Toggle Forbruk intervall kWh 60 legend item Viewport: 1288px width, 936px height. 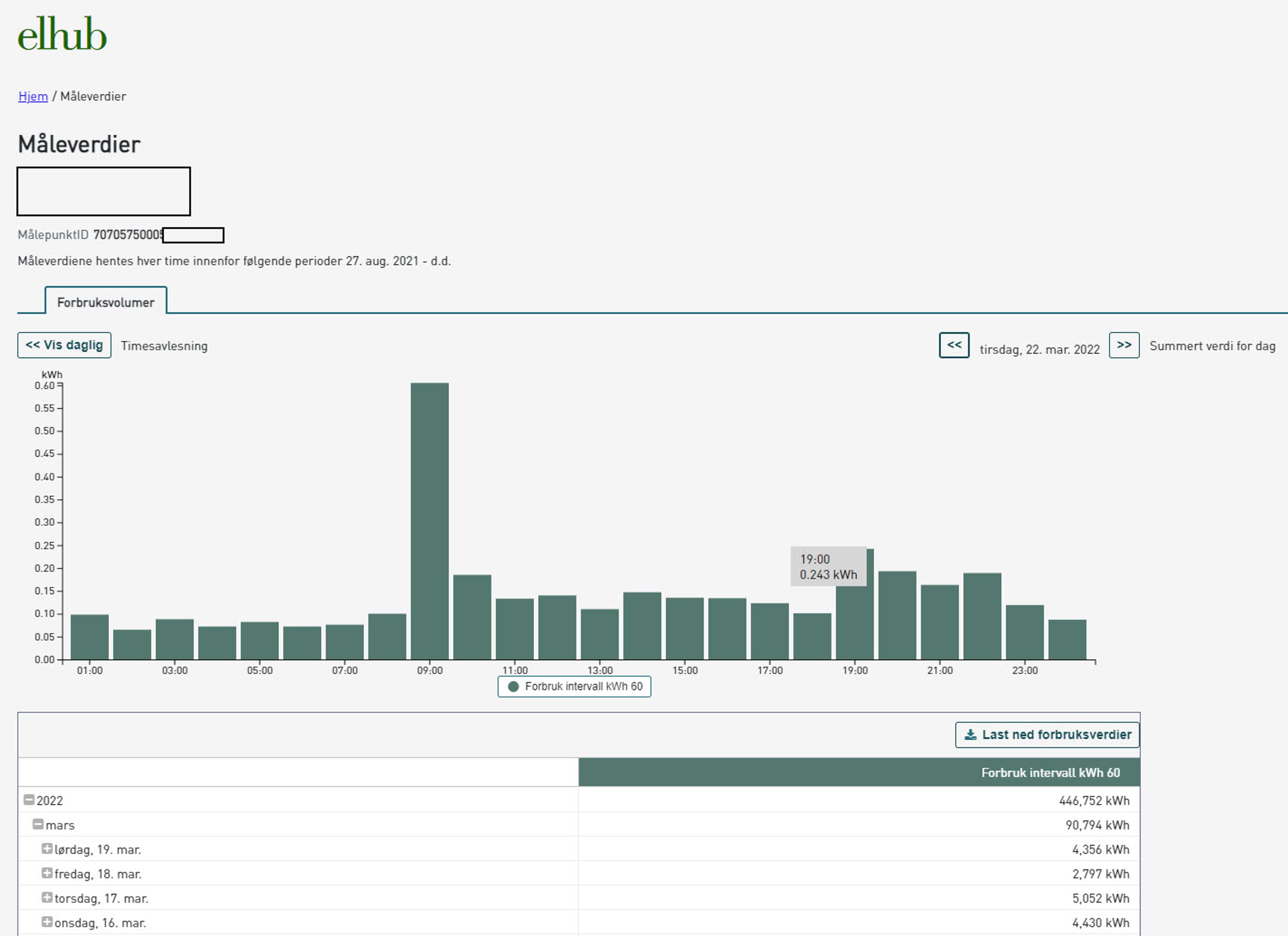tap(583, 686)
